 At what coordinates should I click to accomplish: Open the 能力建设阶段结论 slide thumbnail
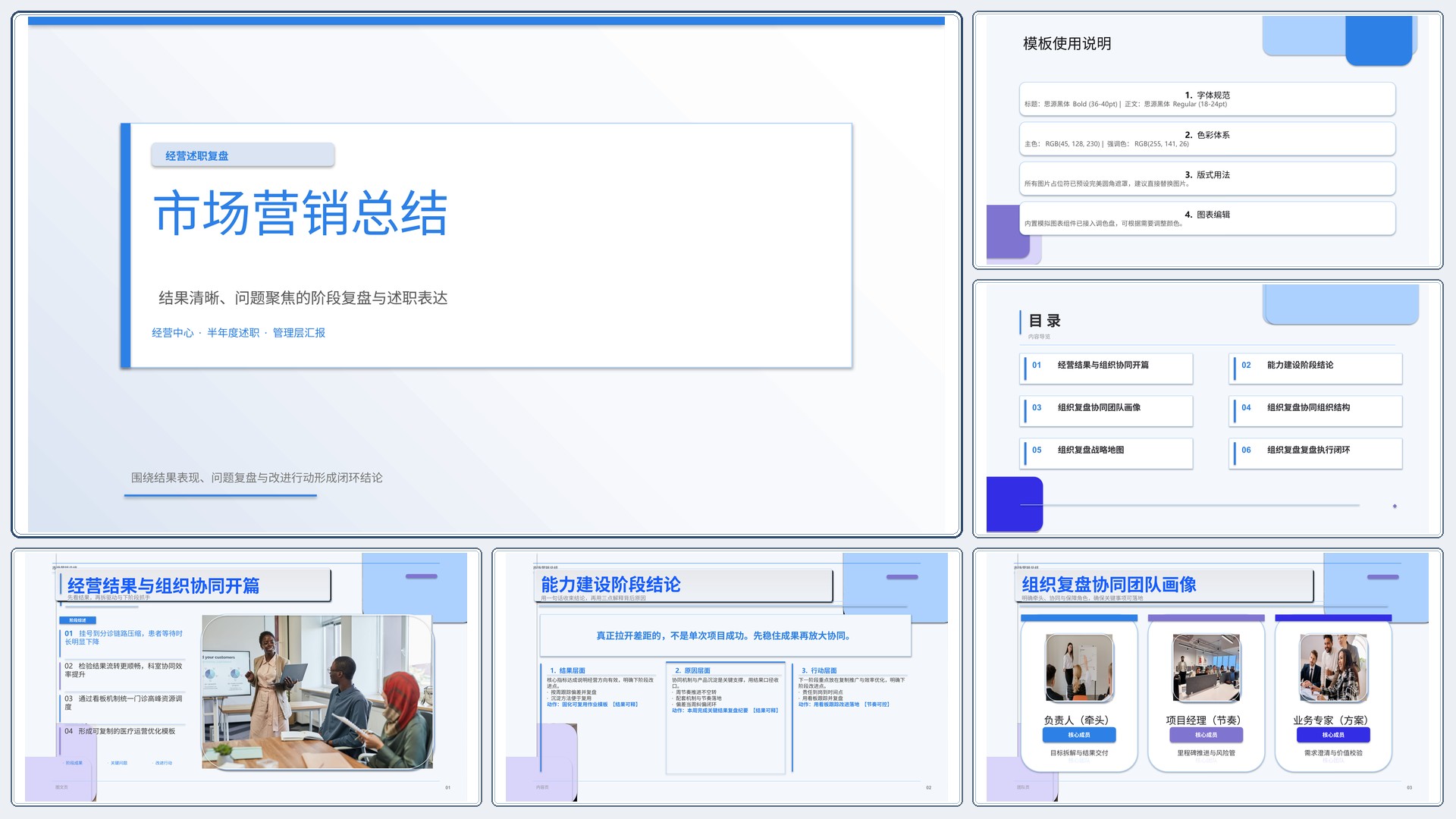(726, 676)
